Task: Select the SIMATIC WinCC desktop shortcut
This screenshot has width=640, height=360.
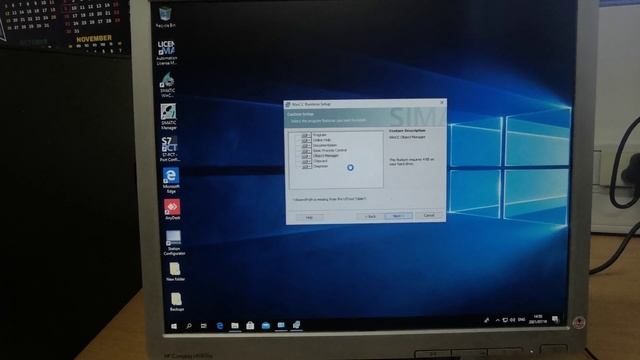Action: coord(167,85)
